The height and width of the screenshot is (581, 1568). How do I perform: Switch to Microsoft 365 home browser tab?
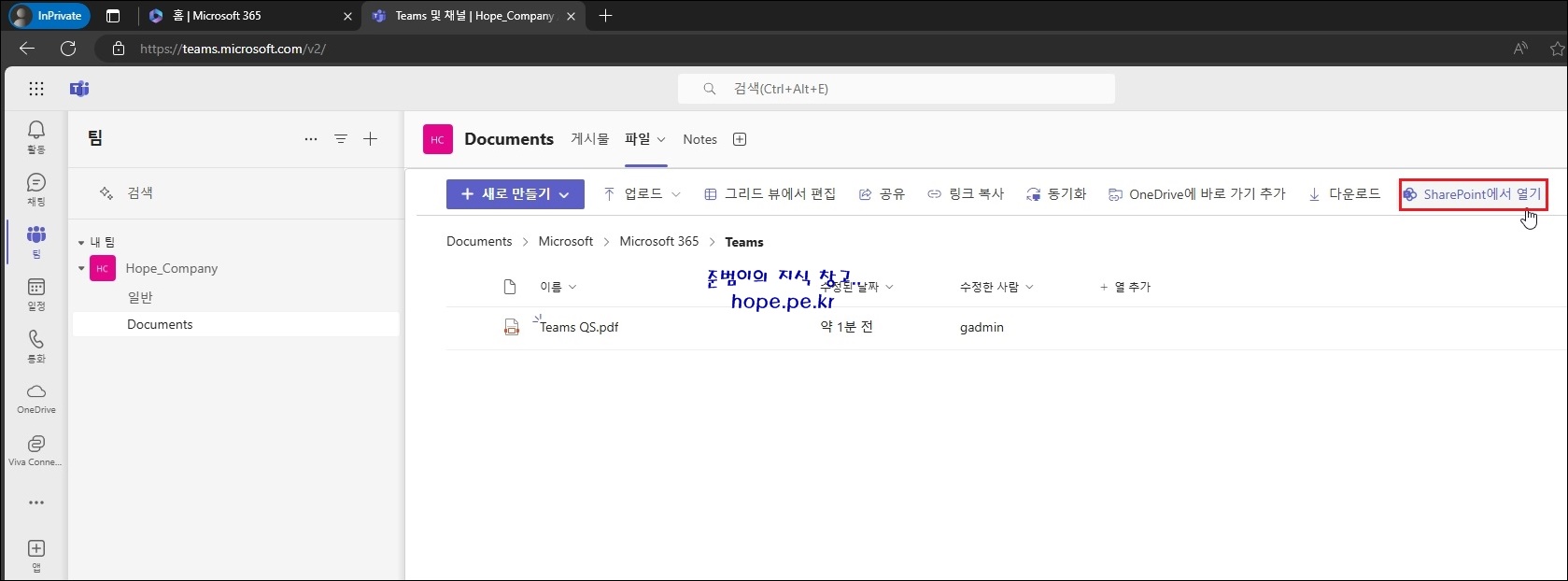(251, 16)
